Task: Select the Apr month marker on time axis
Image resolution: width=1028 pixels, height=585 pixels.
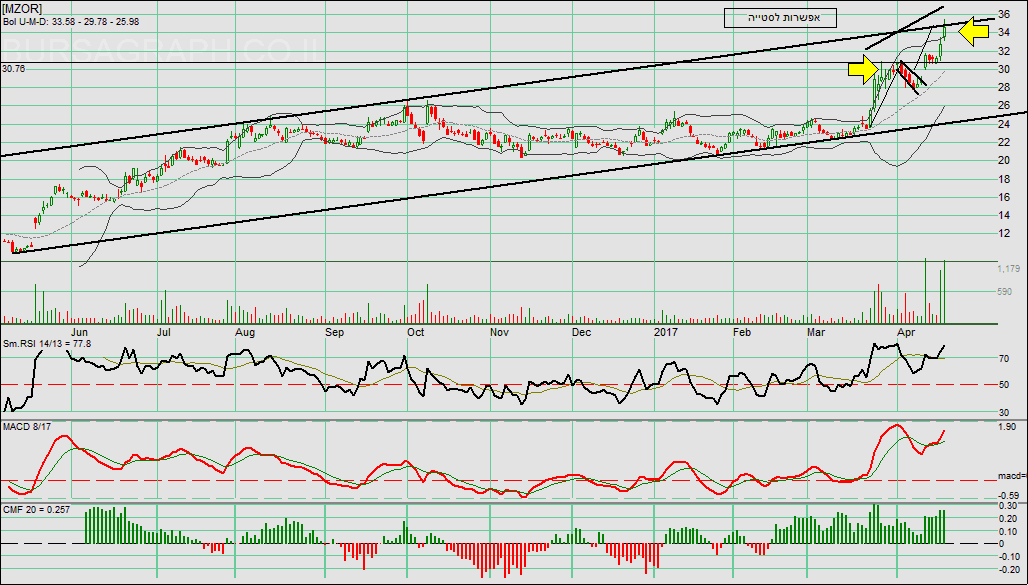Action: point(907,330)
